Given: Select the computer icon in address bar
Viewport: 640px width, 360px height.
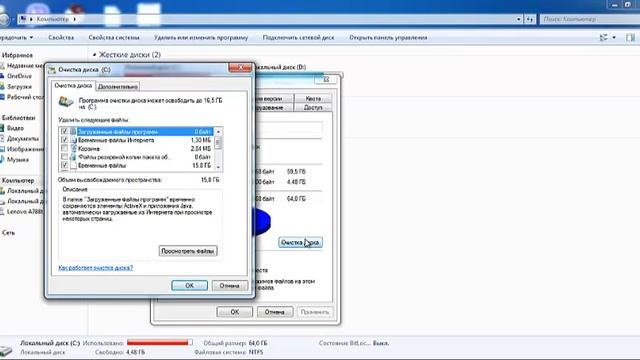Looking at the screenshot, I should pyautogui.click(x=23, y=19).
